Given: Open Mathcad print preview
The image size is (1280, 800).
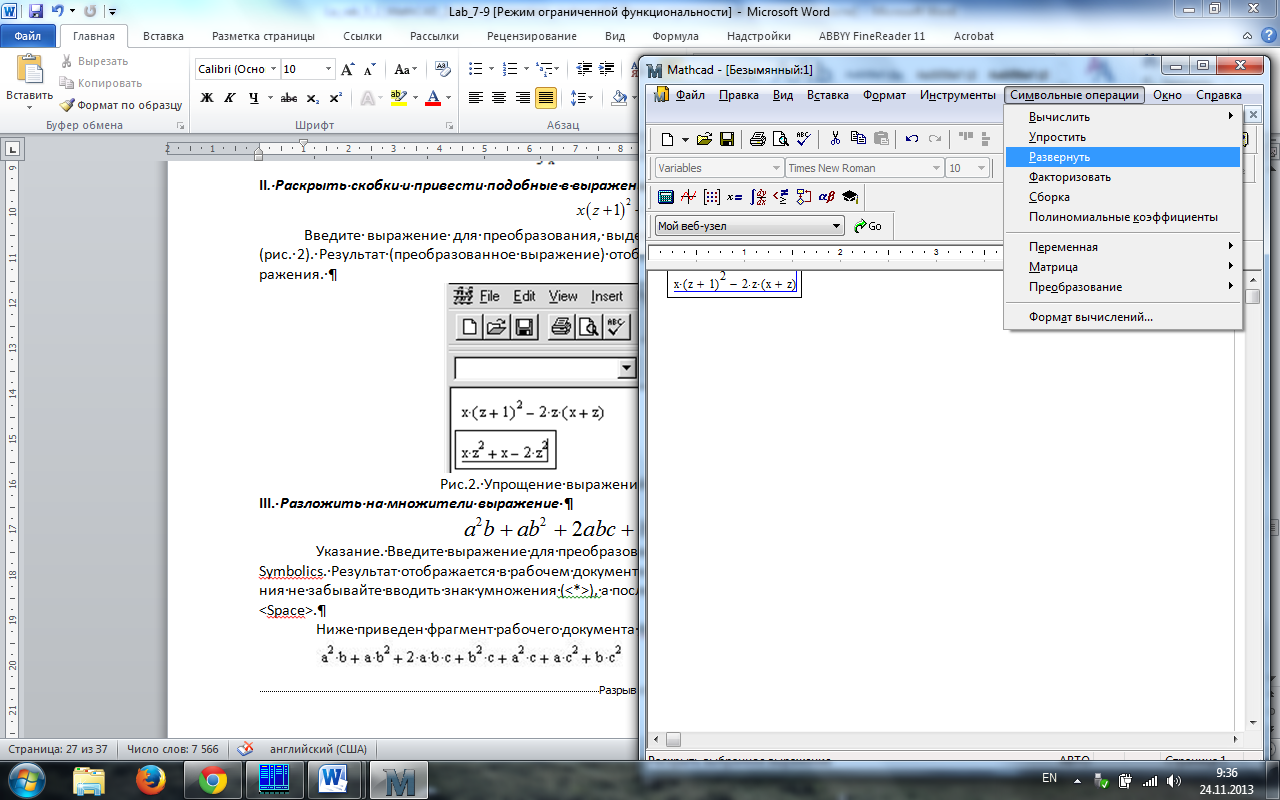Looking at the screenshot, I should pos(780,139).
